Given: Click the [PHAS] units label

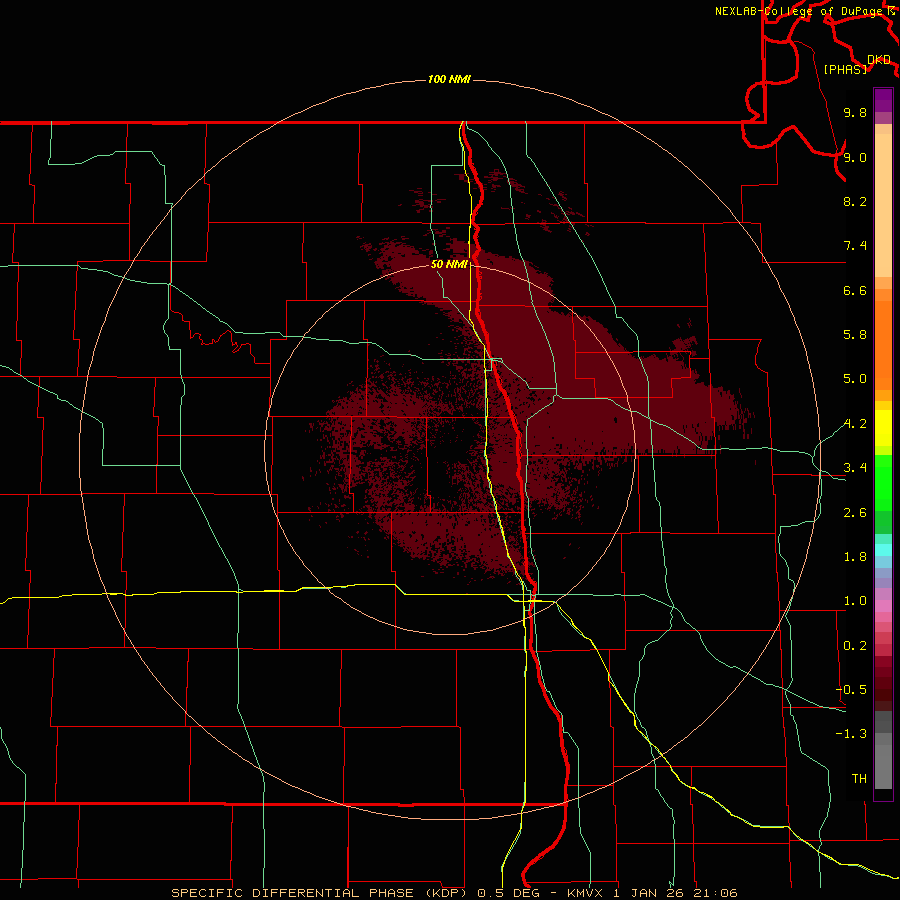Looking at the screenshot, I should (845, 69).
